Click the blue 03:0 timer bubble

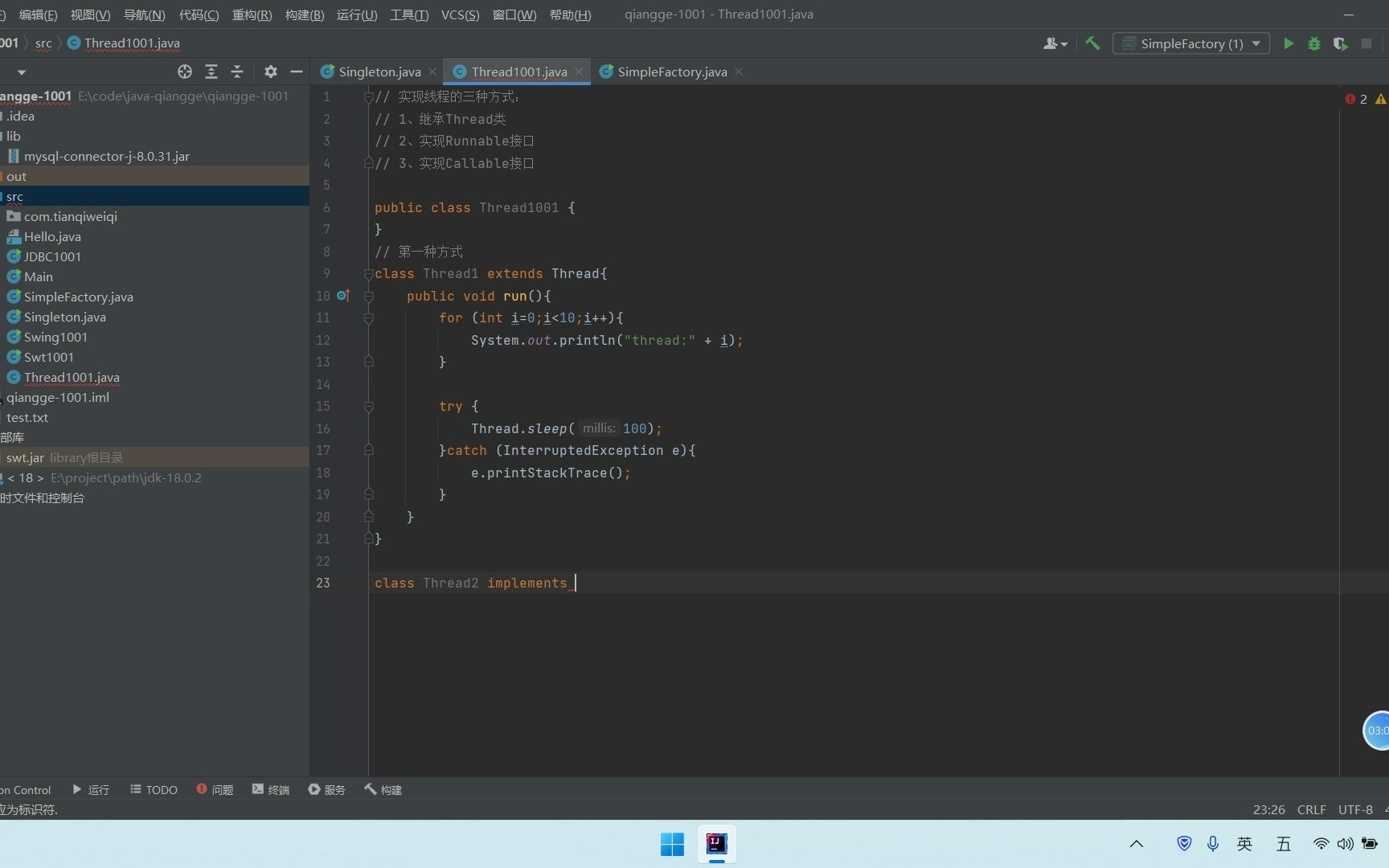(x=1376, y=731)
